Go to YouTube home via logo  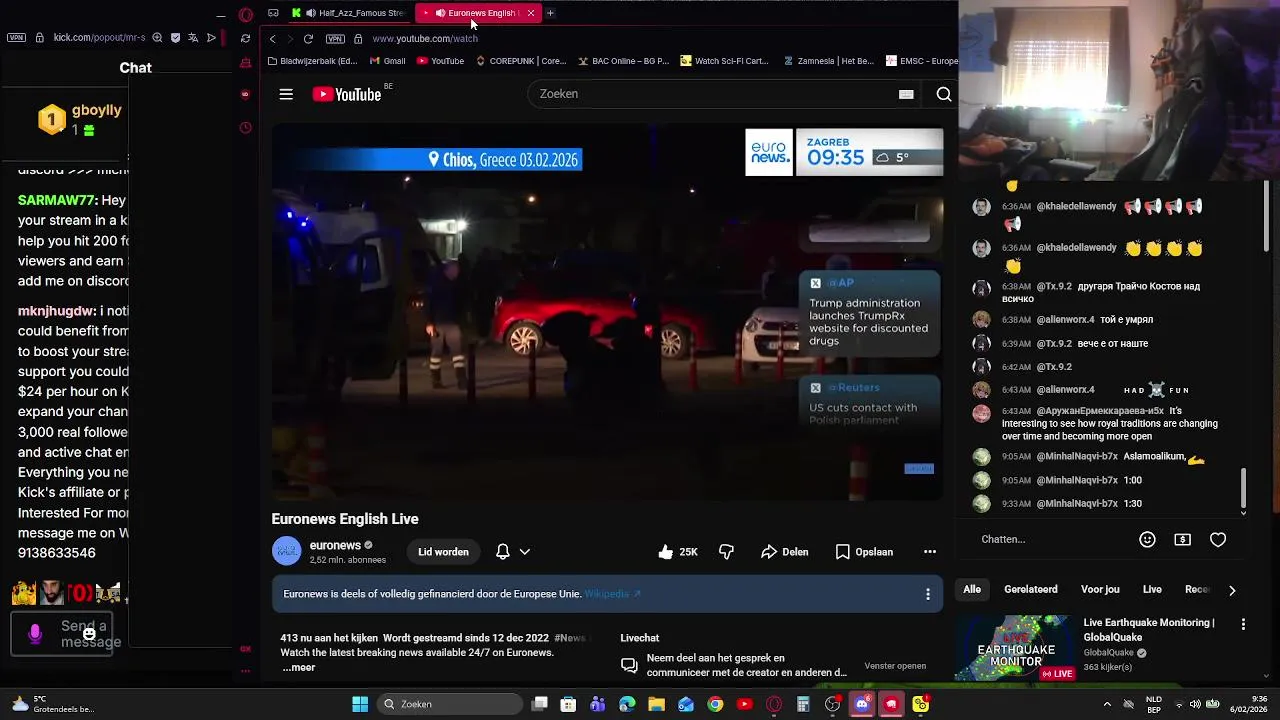coord(347,94)
